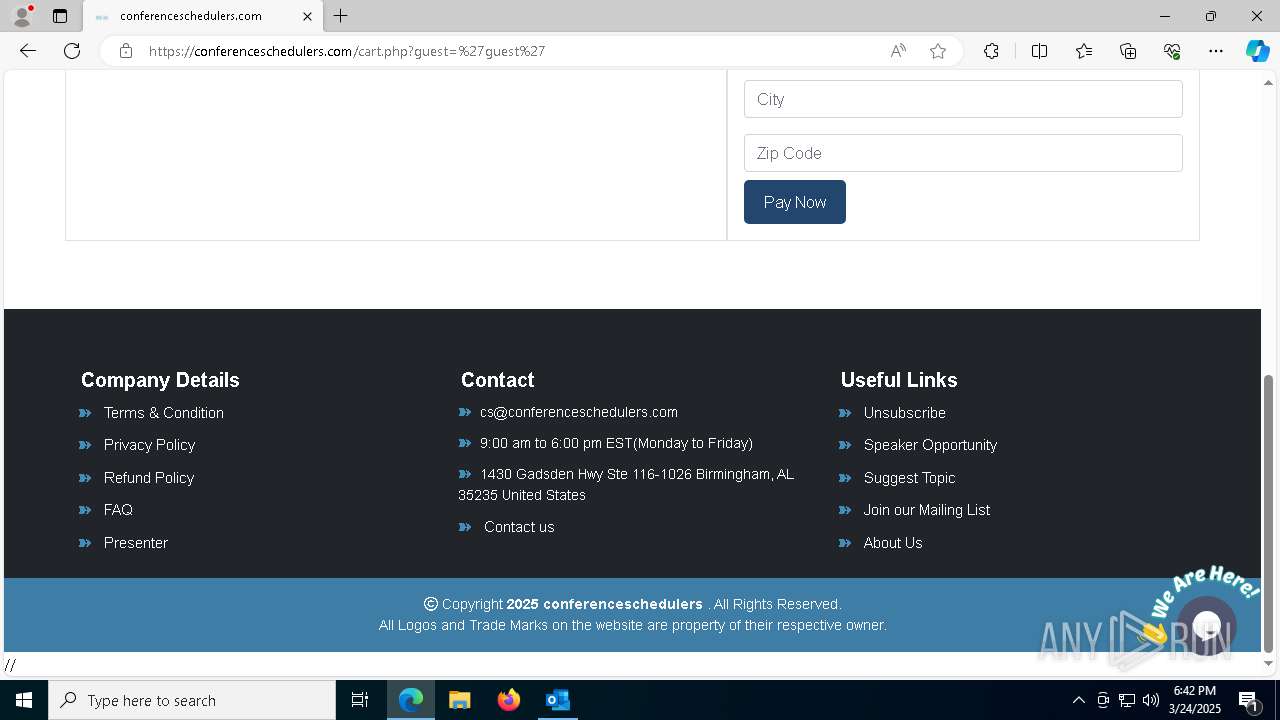Open the volume tray icon
Viewport: 1280px width, 720px height.
[x=1151, y=700]
